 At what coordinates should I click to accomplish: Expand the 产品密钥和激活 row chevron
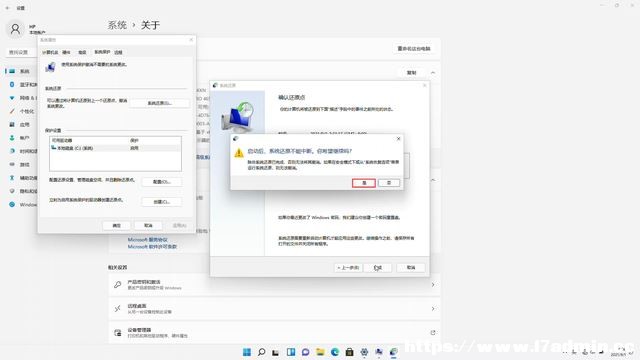(433, 284)
